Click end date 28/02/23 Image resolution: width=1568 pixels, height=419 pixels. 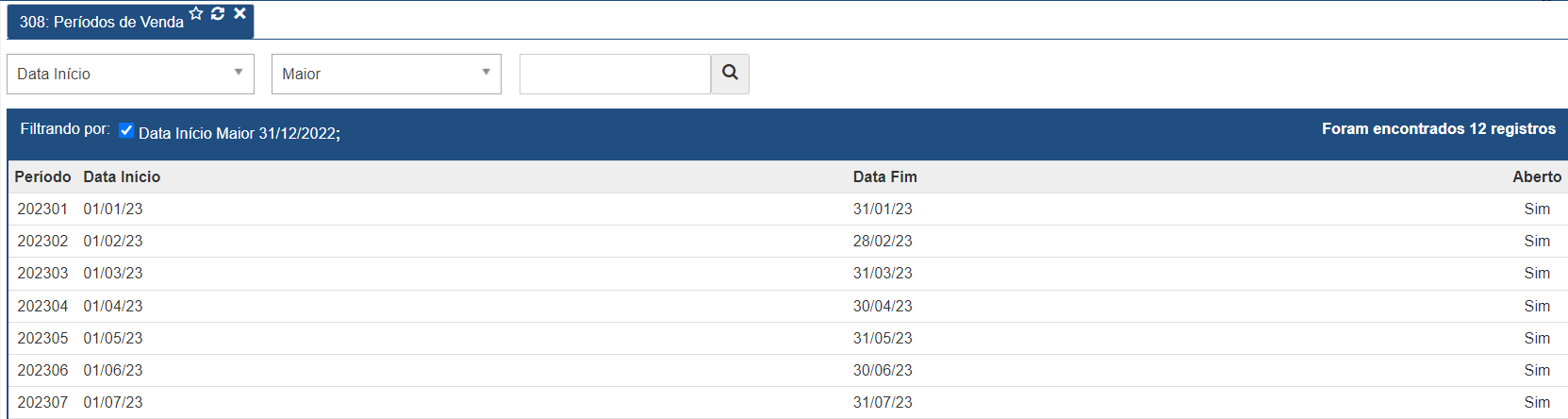tap(883, 241)
